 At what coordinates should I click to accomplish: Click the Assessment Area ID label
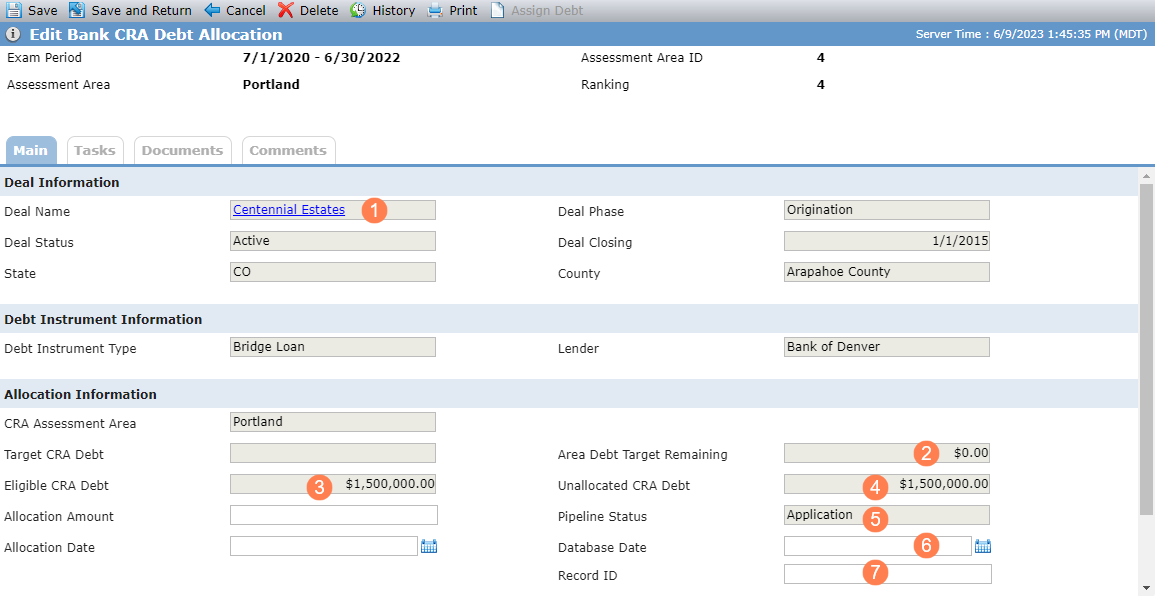642,57
